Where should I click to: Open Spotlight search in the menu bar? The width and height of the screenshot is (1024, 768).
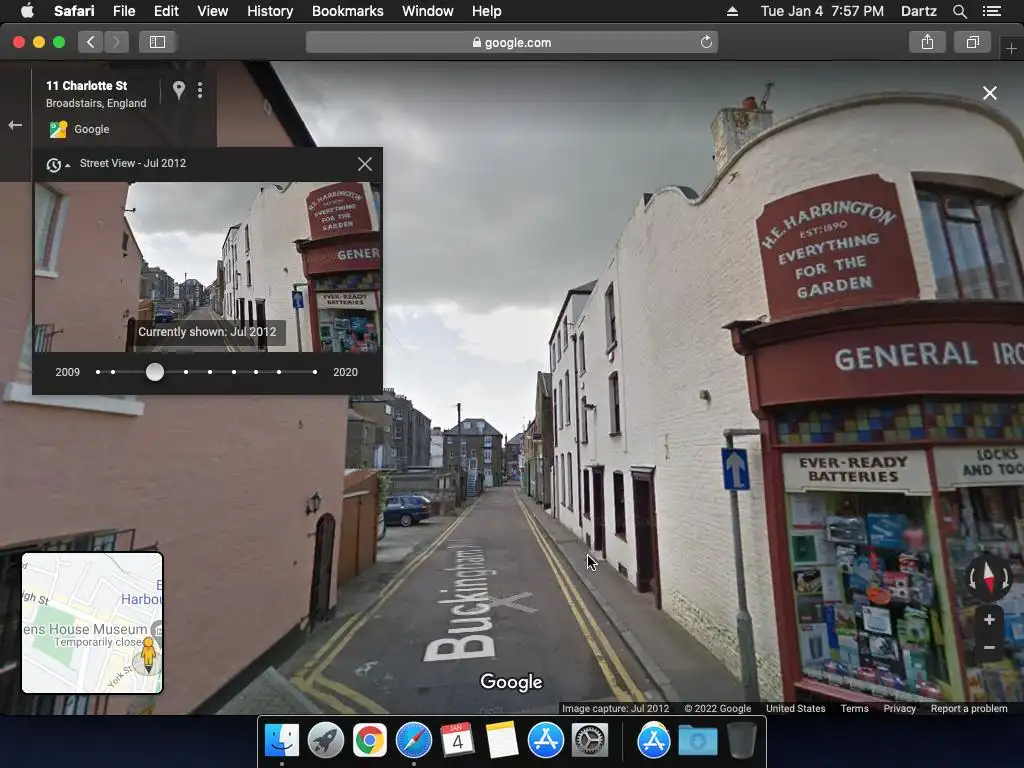(x=959, y=11)
